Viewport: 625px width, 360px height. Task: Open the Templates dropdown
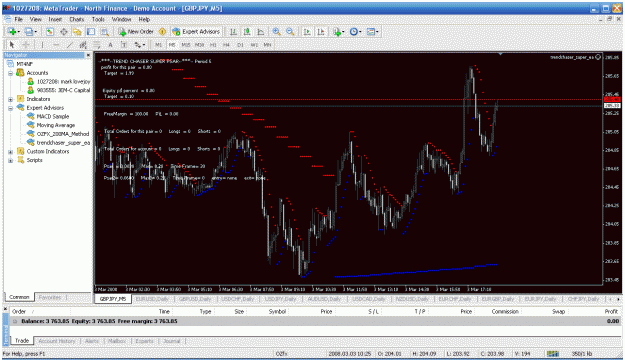coord(372,31)
